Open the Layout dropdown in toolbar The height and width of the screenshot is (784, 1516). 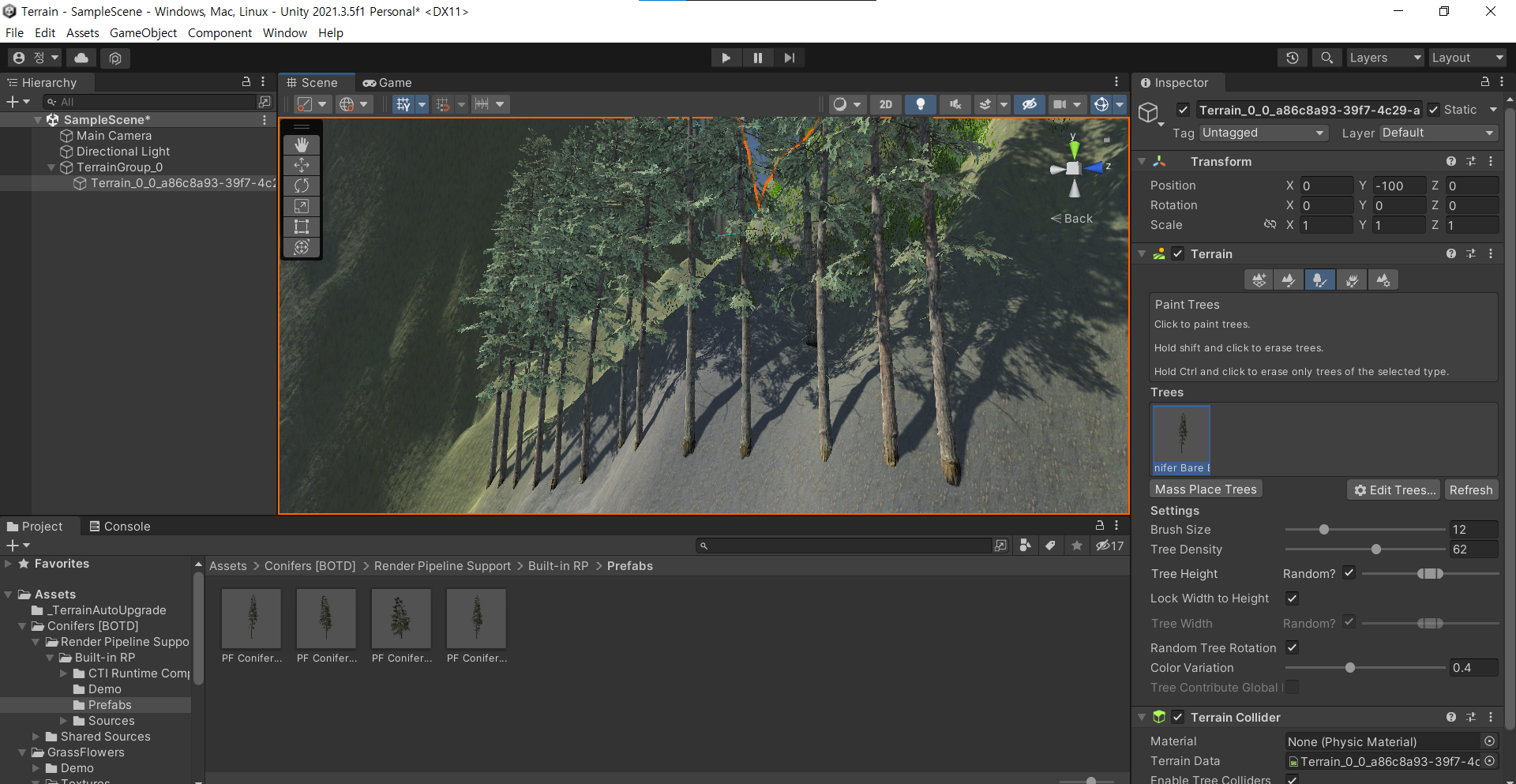(x=1467, y=58)
